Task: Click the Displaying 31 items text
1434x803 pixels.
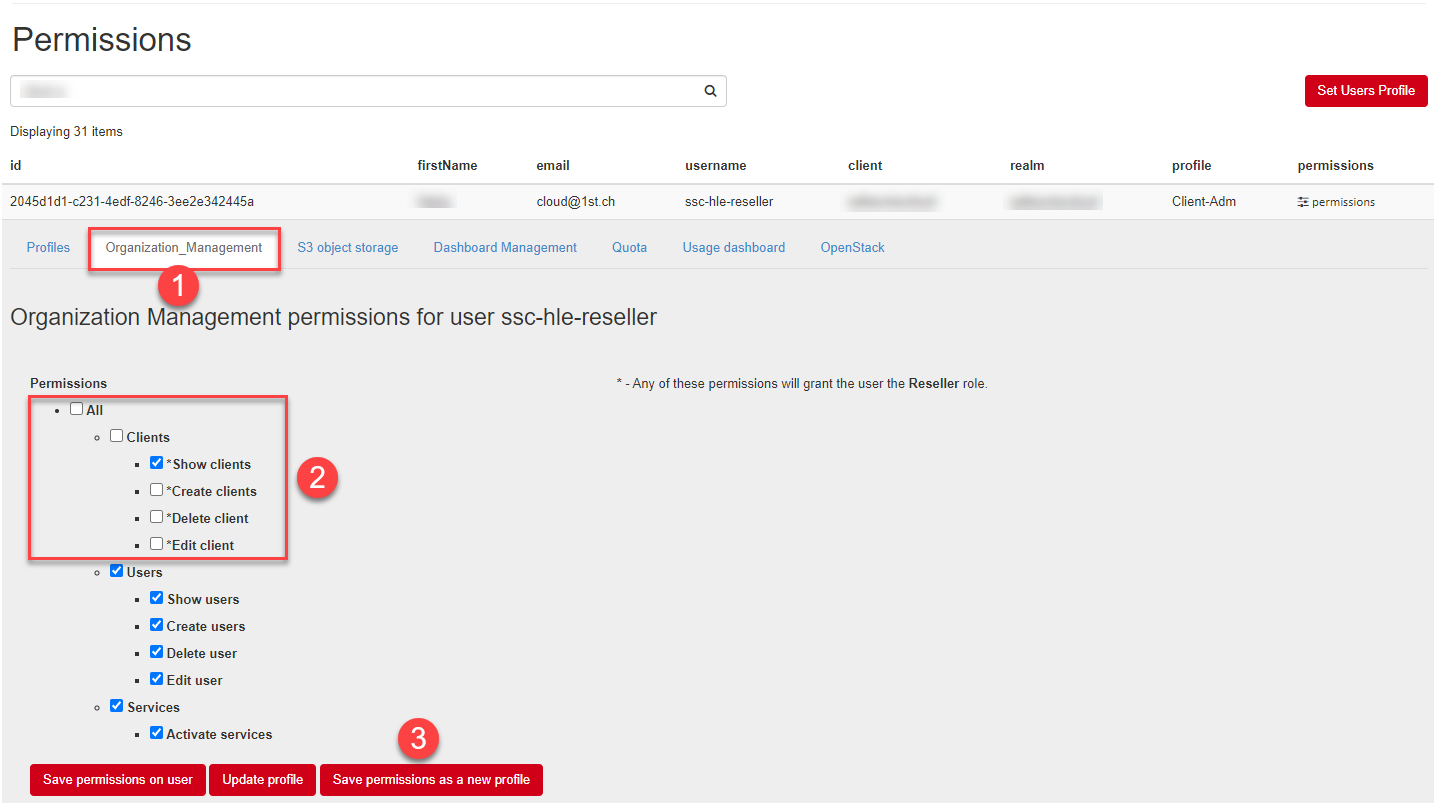Action: (x=66, y=132)
